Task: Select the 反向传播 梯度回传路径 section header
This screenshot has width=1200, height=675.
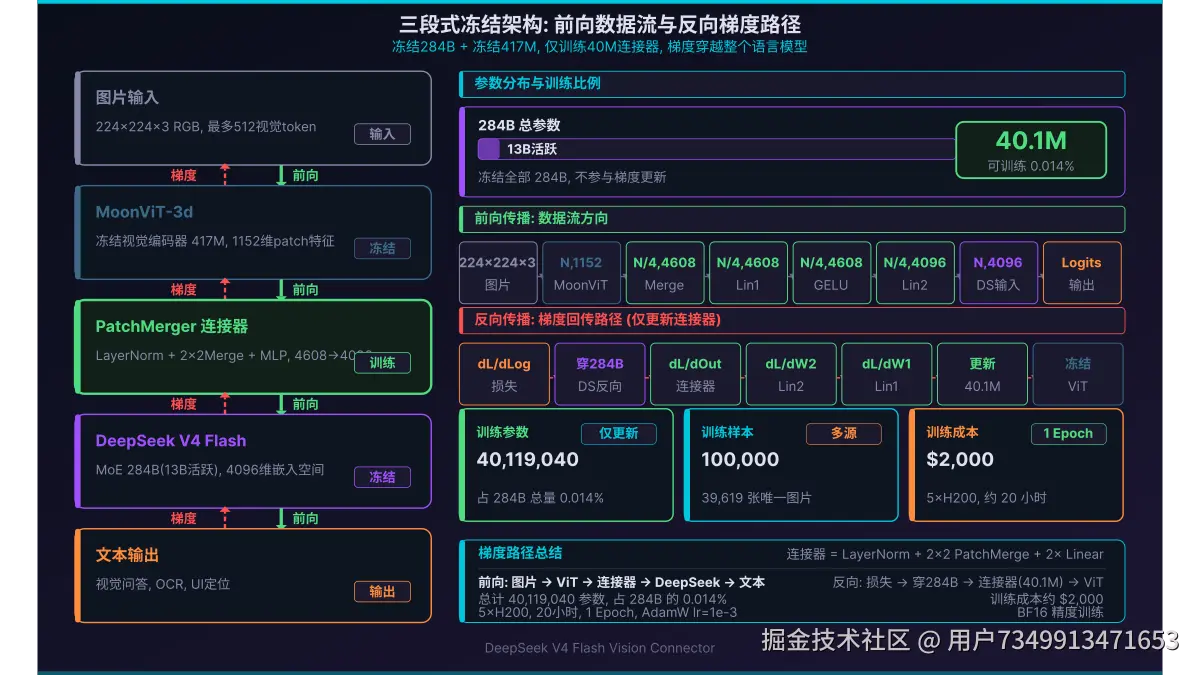Action: [792, 320]
